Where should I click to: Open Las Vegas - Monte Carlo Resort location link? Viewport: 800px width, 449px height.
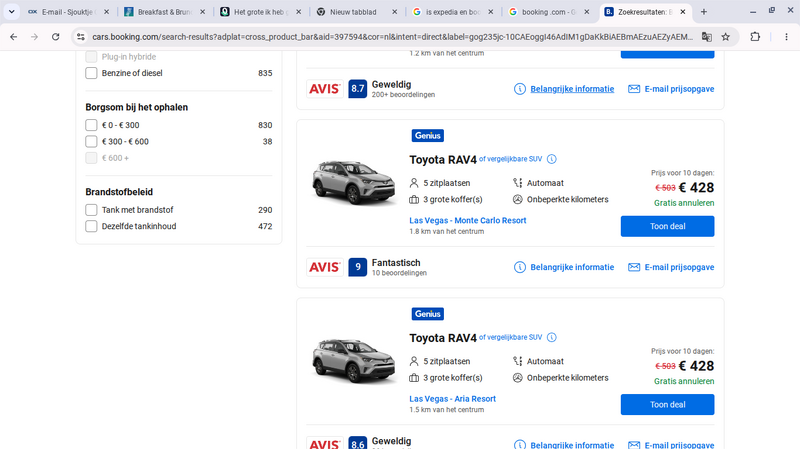pos(467,220)
